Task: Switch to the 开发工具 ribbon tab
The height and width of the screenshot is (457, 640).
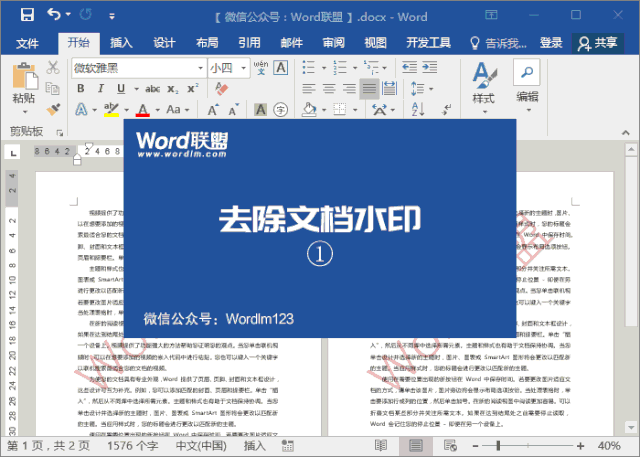Action: [429, 42]
